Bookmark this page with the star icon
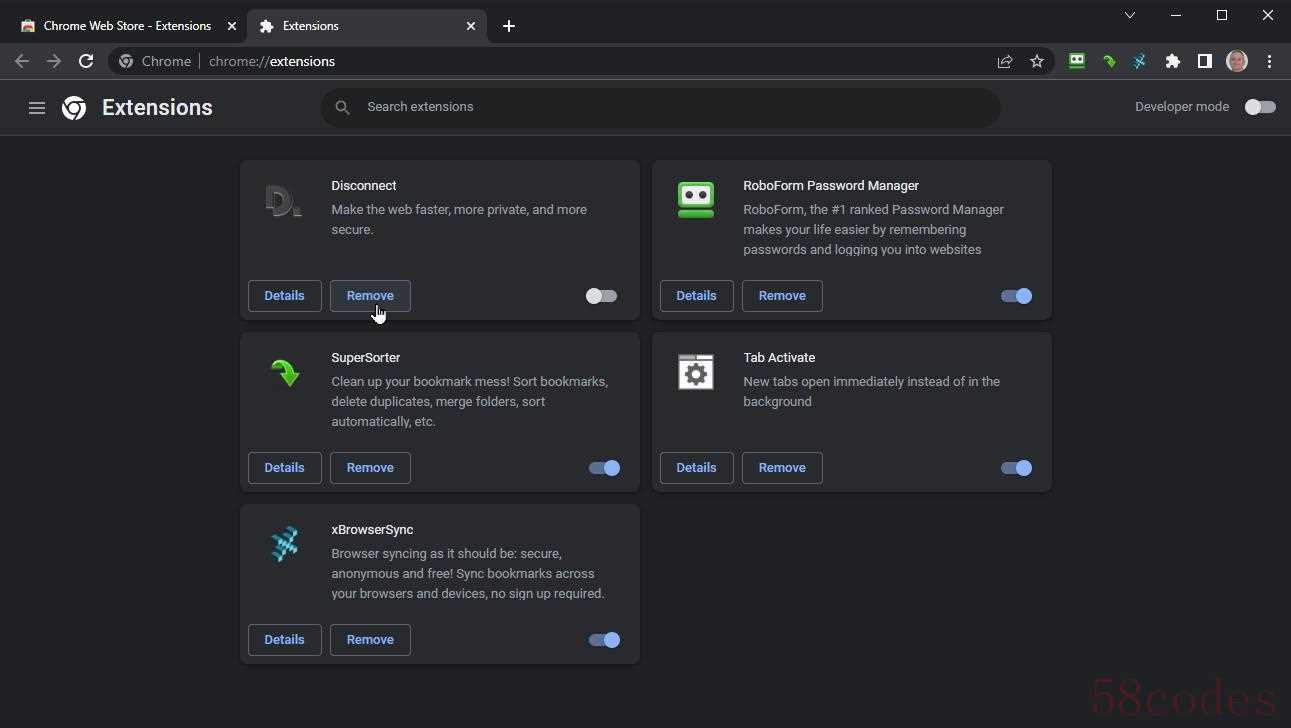The height and width of the screenshot is (728, 1291). click(x=1037, y=61)
